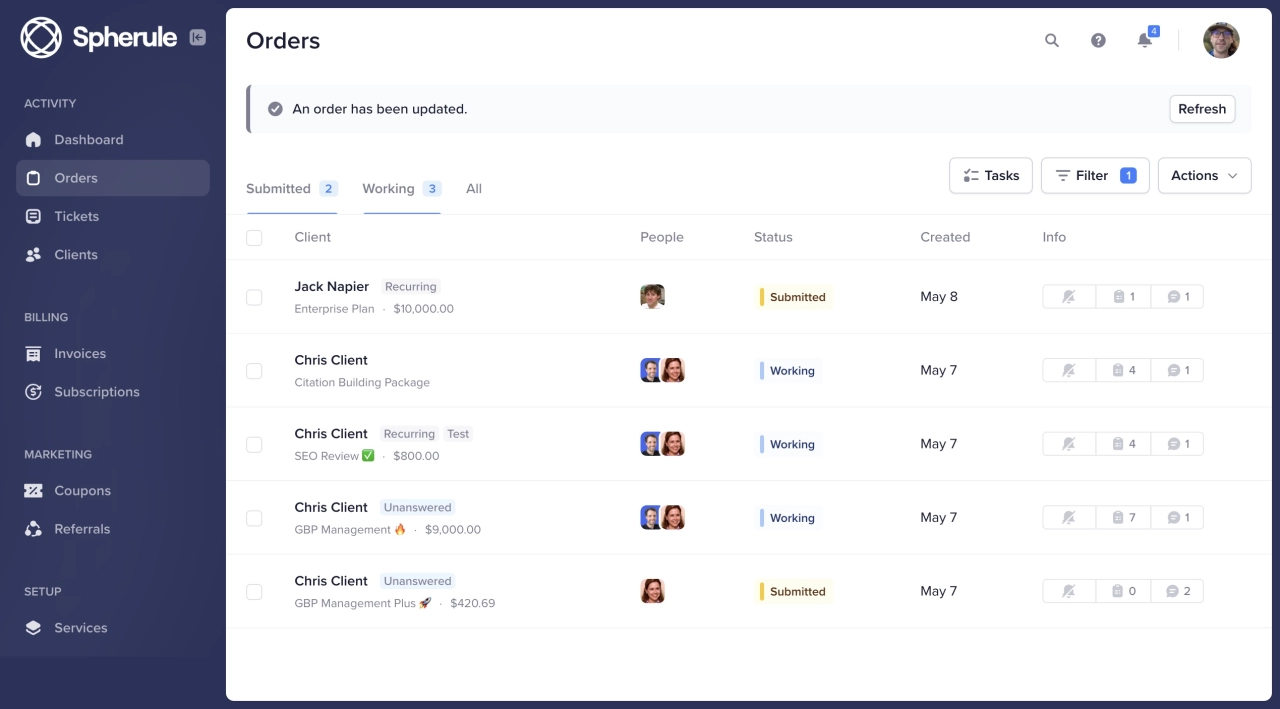Open notifications bell icon
This screenshot has height=709, width=1280.
[1145, 41]
